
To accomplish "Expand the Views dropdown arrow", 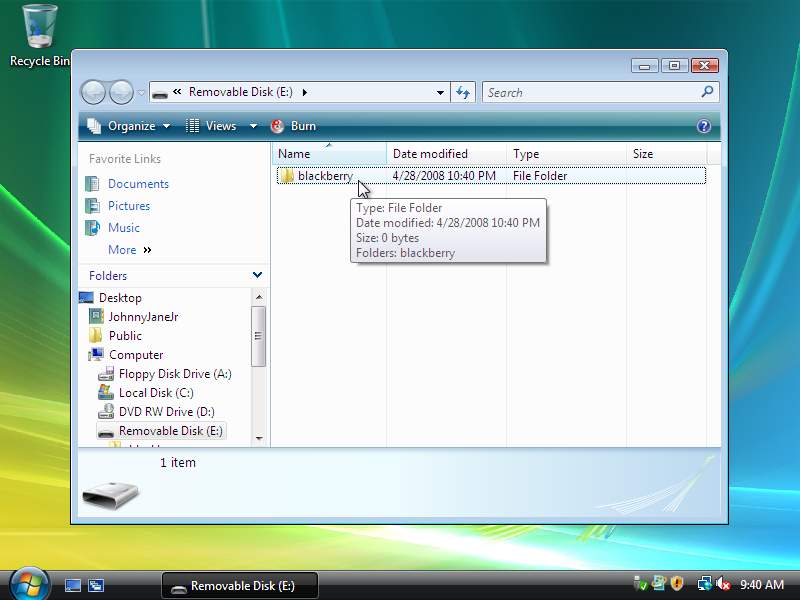I will (253, 126).
